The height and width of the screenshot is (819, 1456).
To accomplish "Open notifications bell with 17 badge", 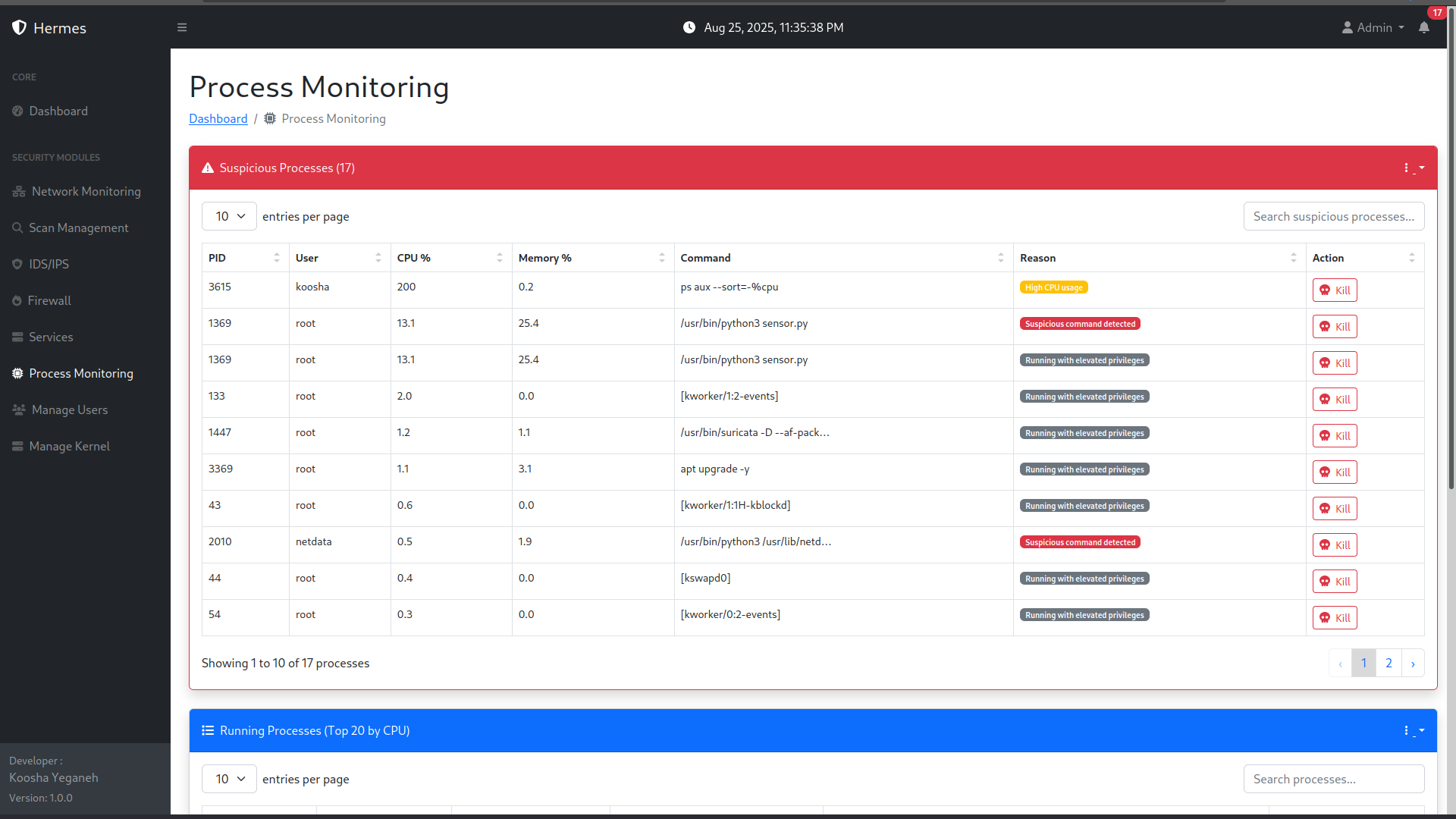I will tap(1424, 27).
